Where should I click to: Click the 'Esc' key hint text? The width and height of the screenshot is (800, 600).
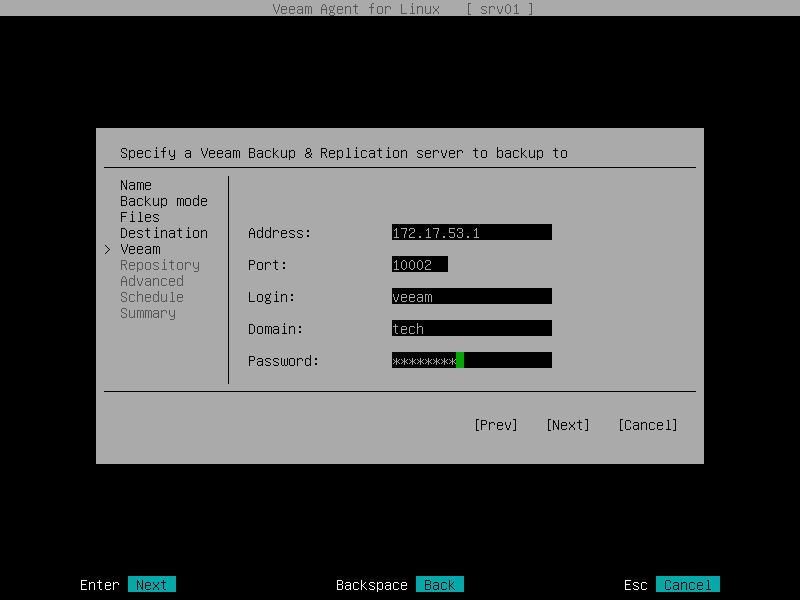pos(636,585)
